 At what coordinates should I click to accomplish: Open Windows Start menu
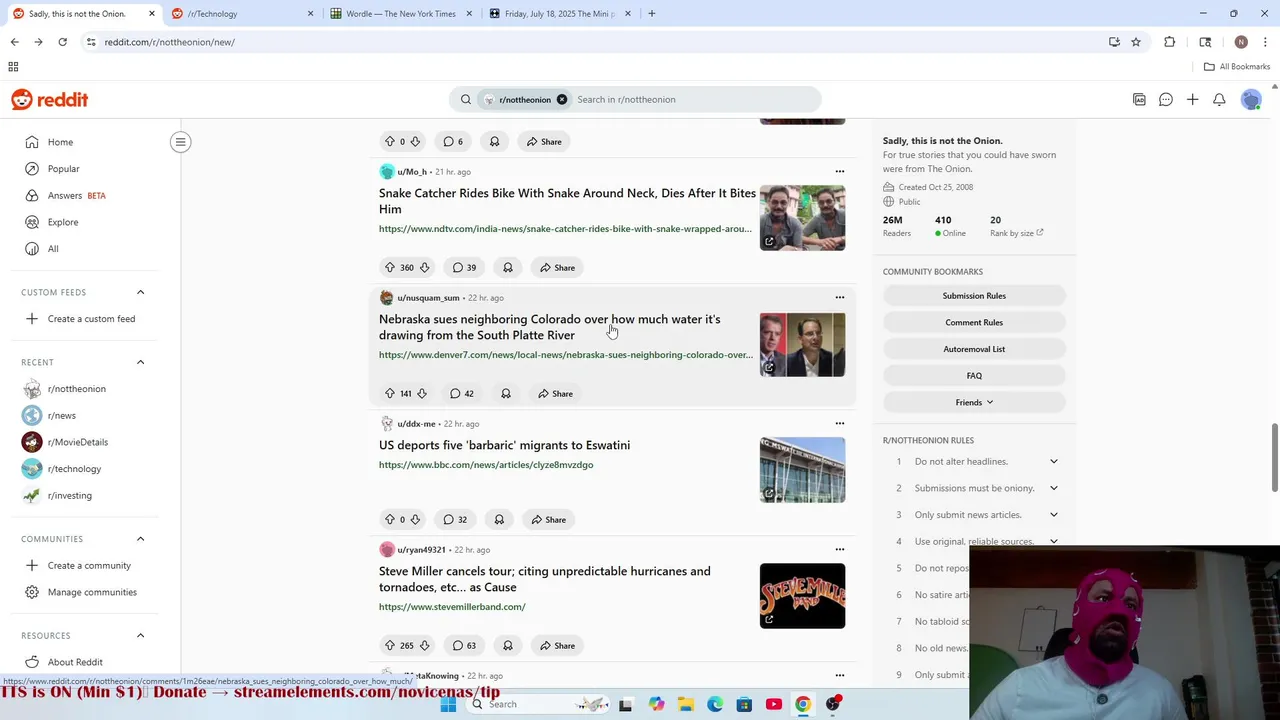pyautogui.click(x=448, y=704)
